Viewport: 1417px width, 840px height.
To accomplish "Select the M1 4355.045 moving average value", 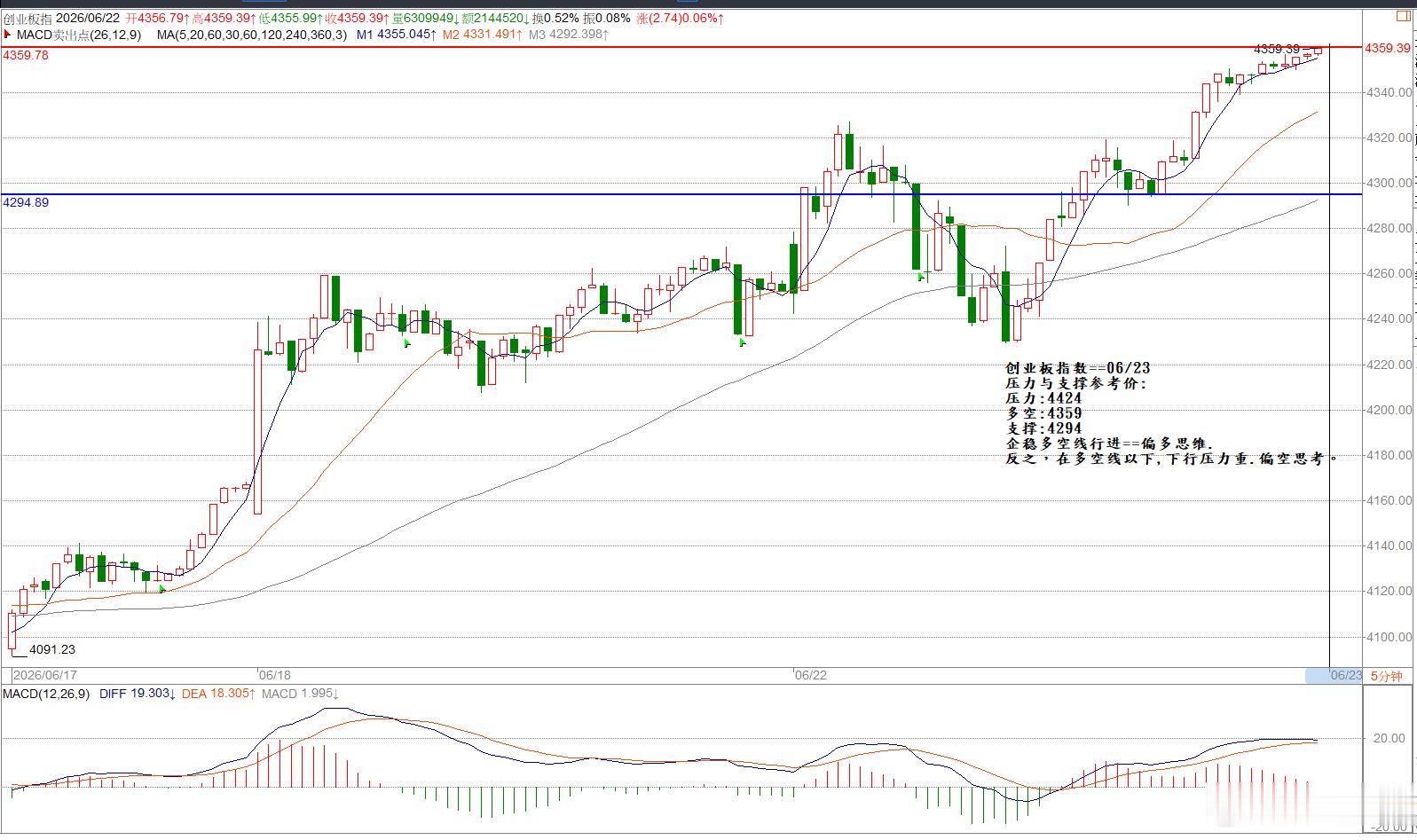I will (397, 35).
